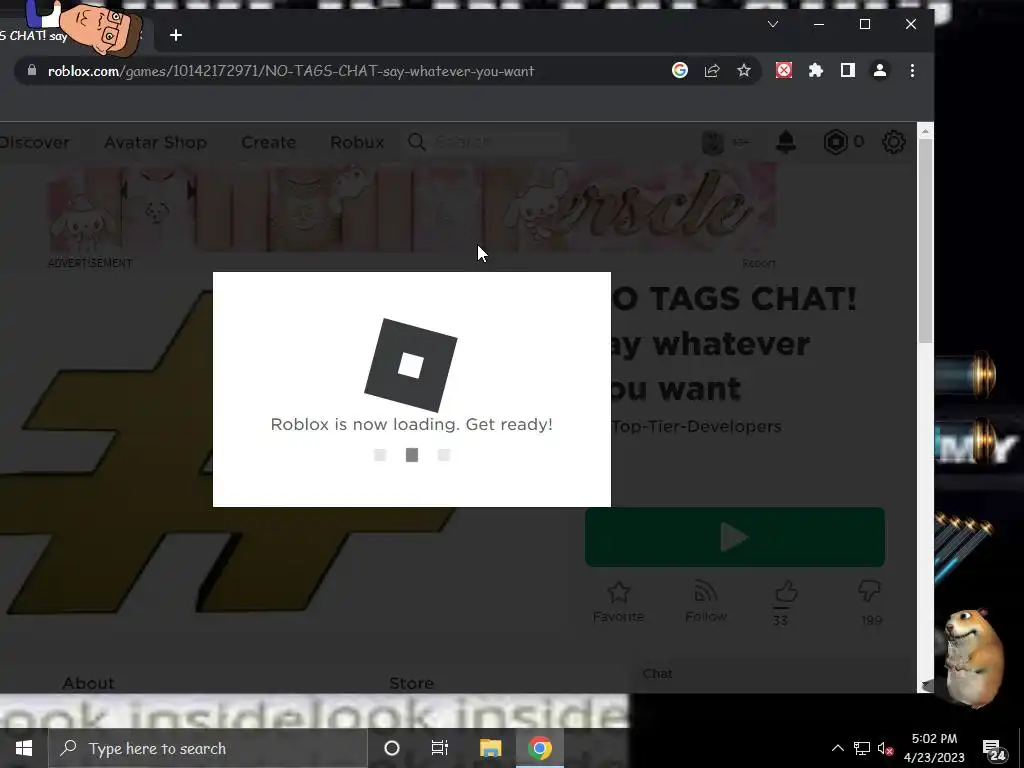
Task: Share this page icon
Action: point(712,71)
